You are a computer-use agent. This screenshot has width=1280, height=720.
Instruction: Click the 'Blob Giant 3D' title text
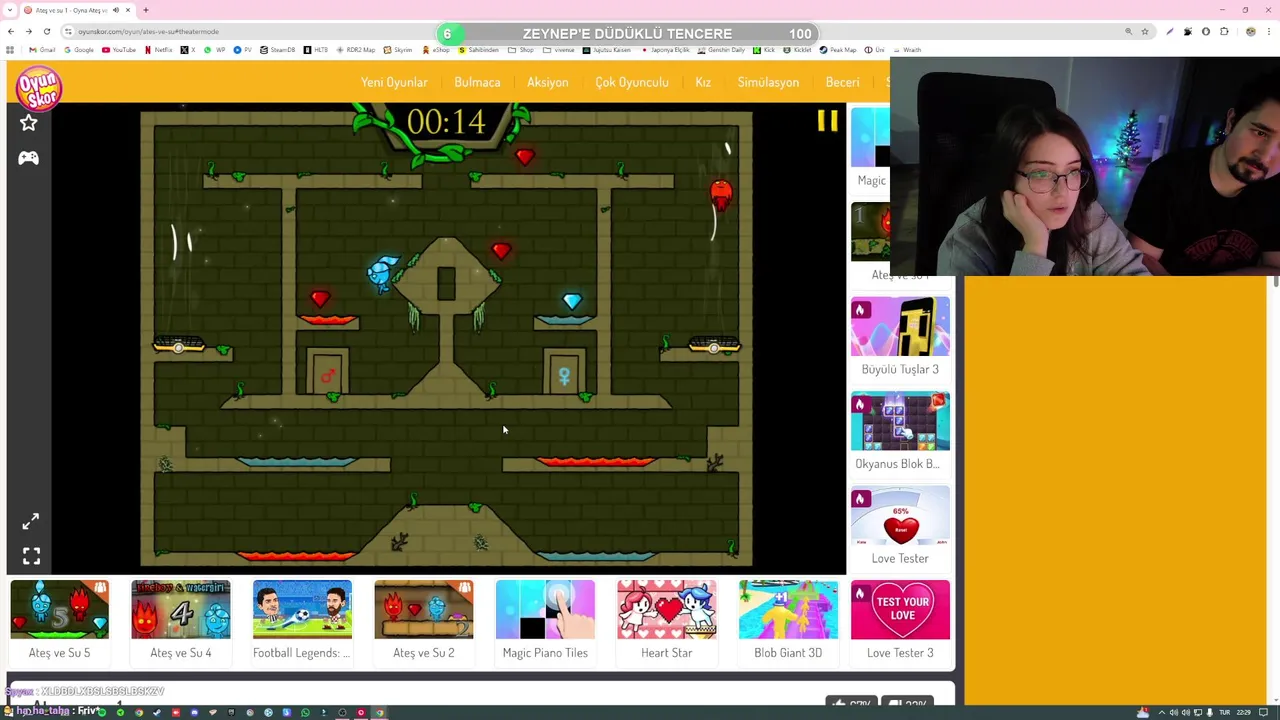[788, 653]
